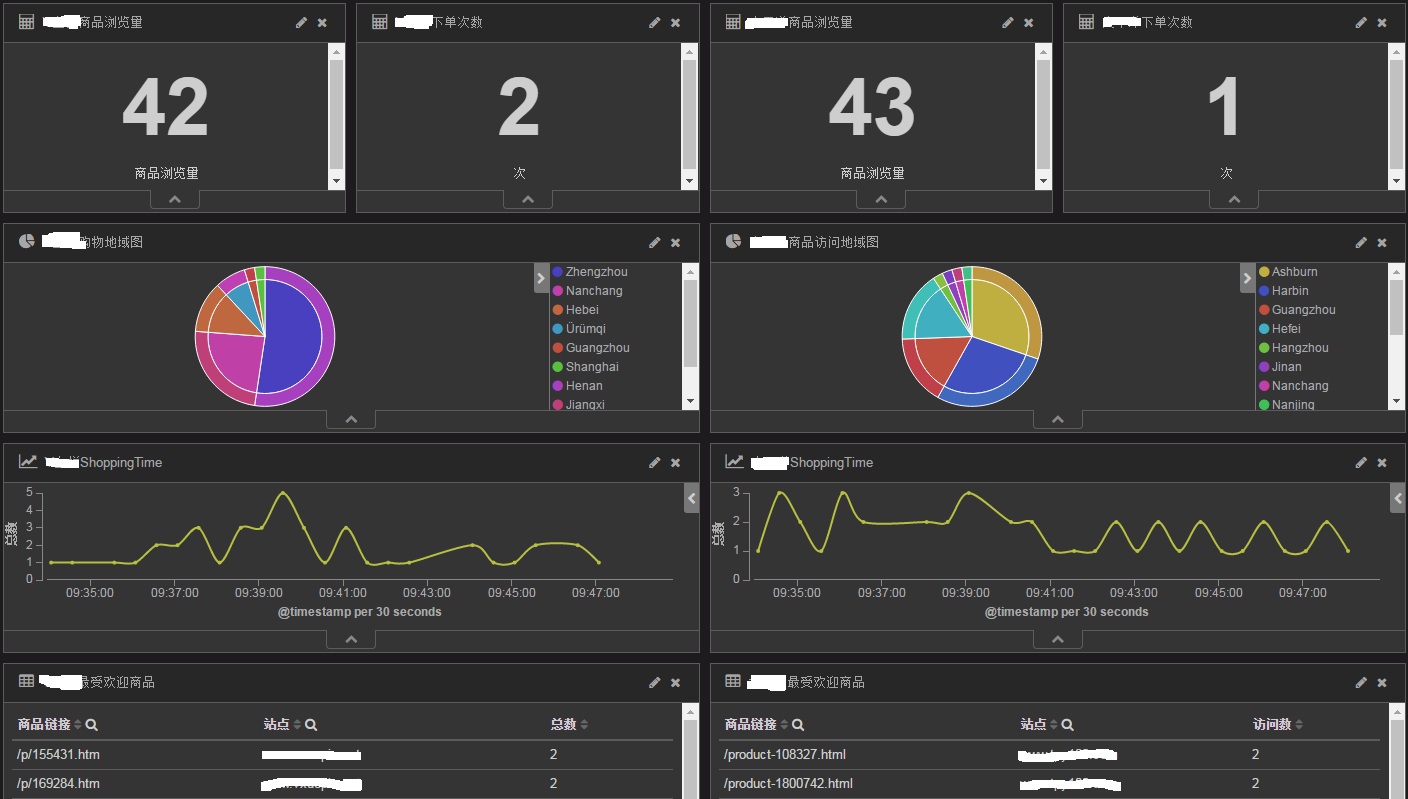
Task: Edit the 购物地域图 pie chart panel
Action: (x=654, y=242)
